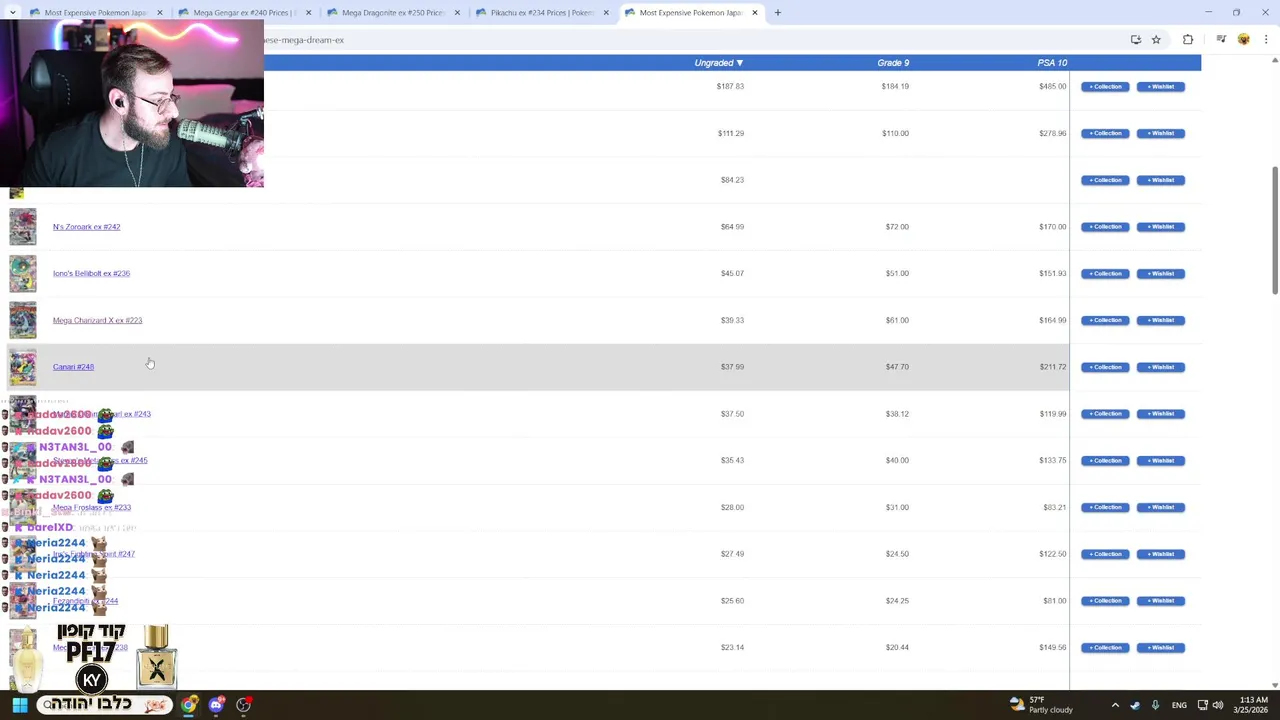1280x720 pixels.
Task: Open Mega Charizard X ex #223 link
Action: click(97, 320)
